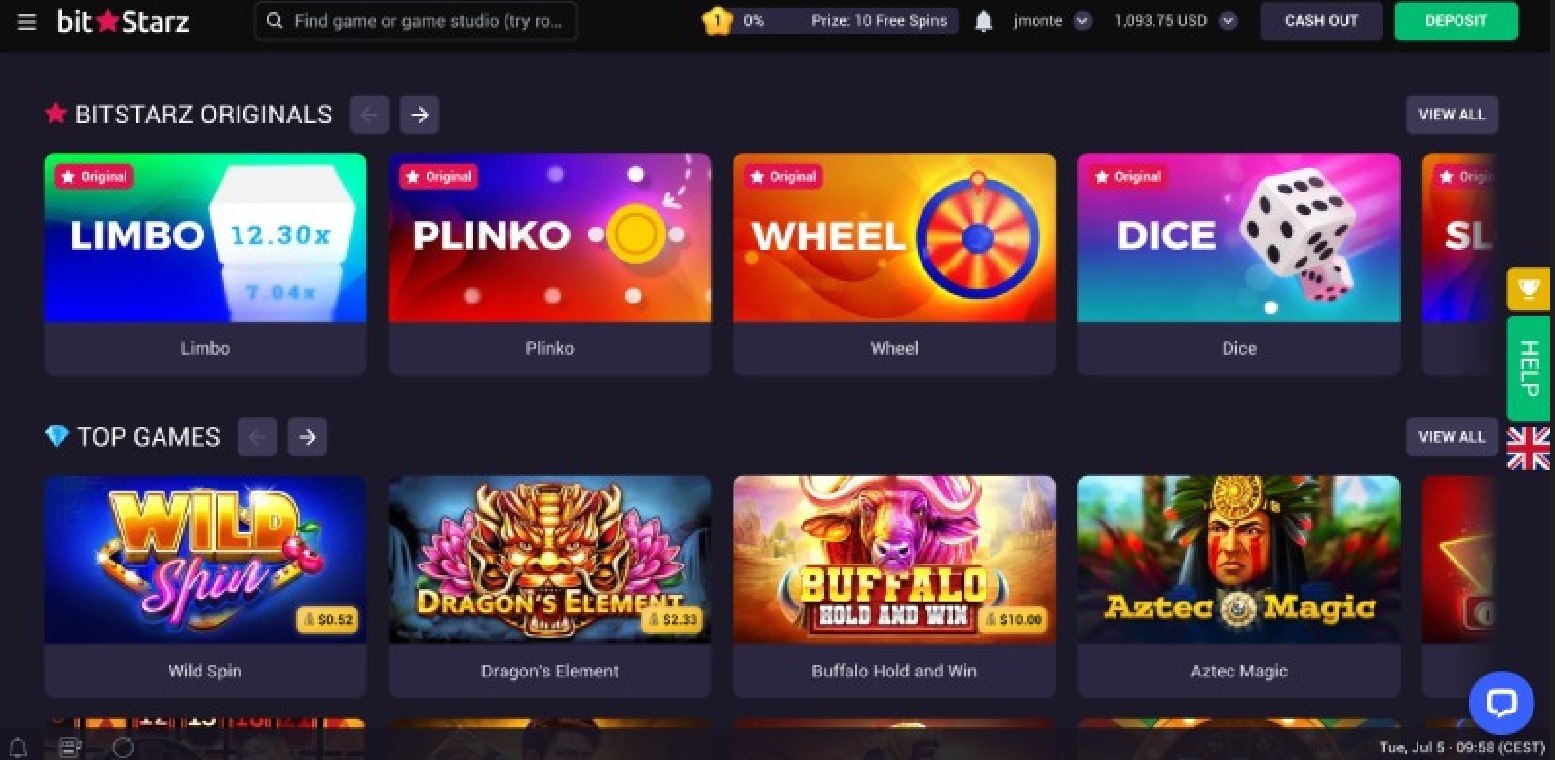View all Bitstarz Originals games
This screenshot has height=760, width=1555.
pos(1452,115)
